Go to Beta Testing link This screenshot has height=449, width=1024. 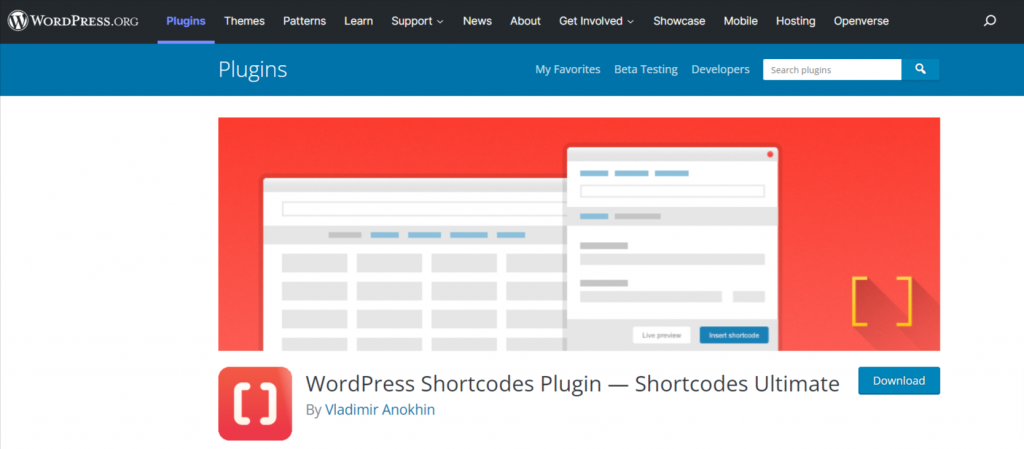(x=646, y=69)
